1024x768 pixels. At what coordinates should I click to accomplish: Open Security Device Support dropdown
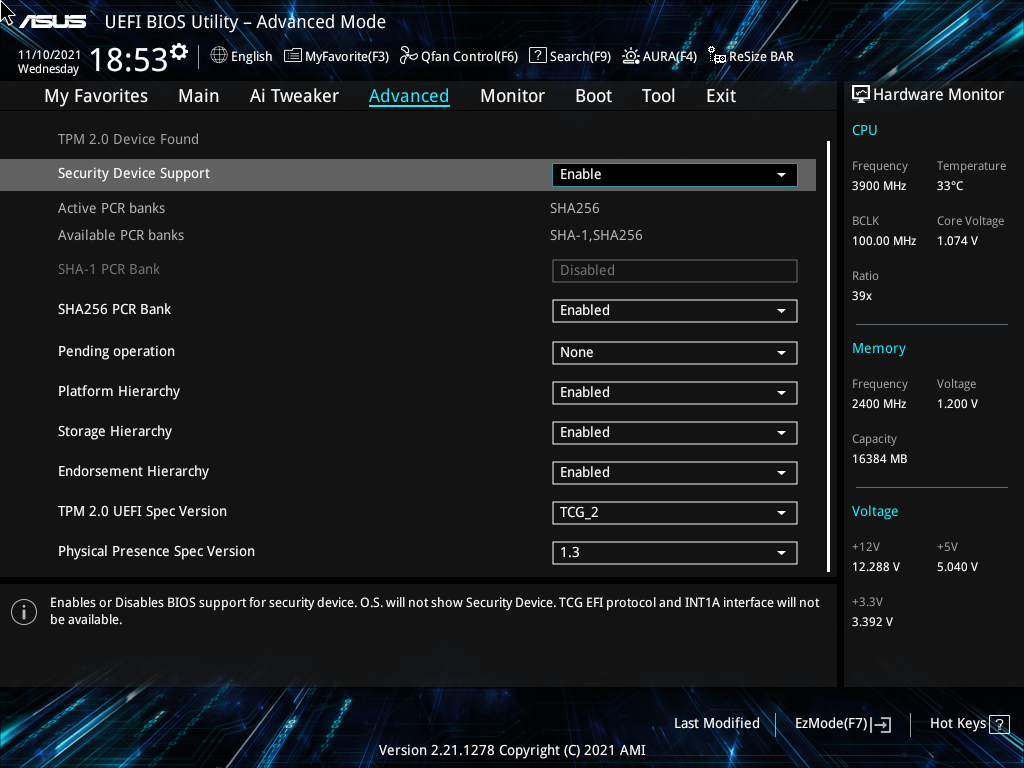[675, 174]
